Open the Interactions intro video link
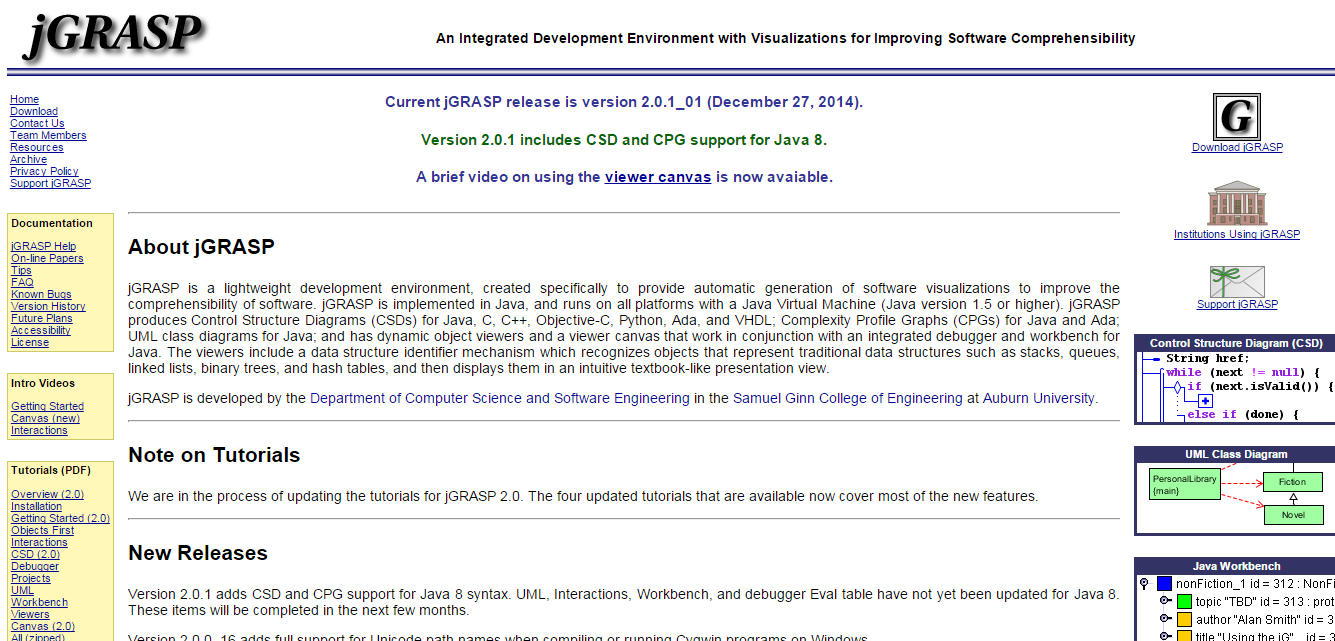The height and width of the screenshot is (641, 1335). tap(39, 431)
